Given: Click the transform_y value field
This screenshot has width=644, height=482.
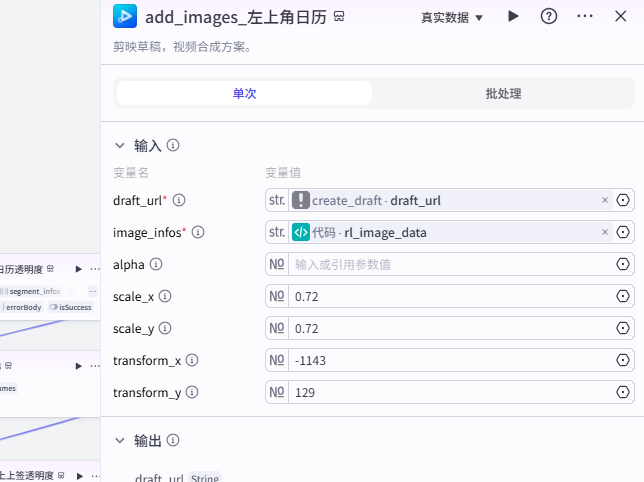Looking at the screenshot, I should pyautogui.click(x=450, y=392).
